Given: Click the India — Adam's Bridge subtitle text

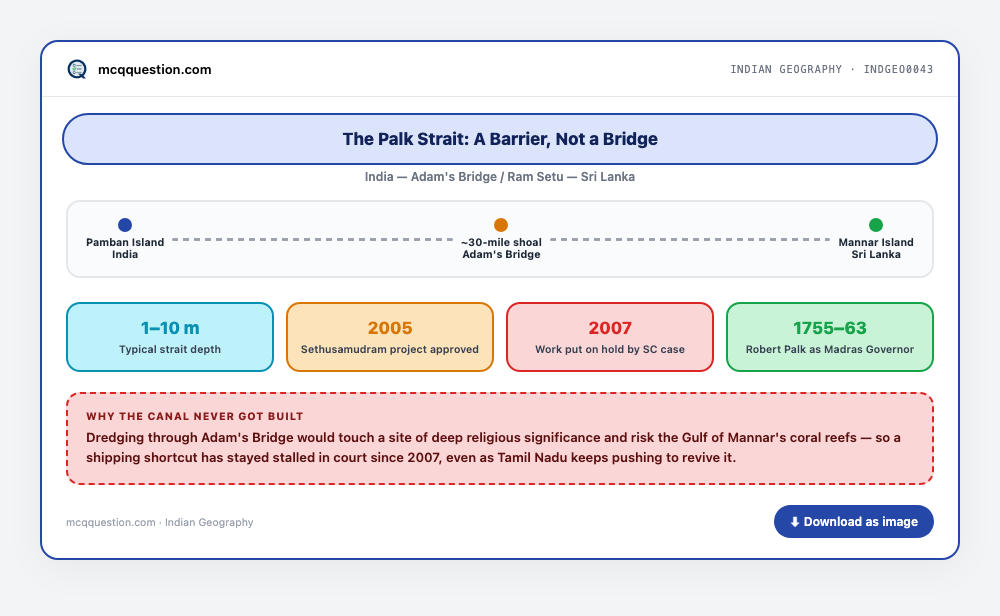Looking at the screenshot, I should tap(500, 177).
